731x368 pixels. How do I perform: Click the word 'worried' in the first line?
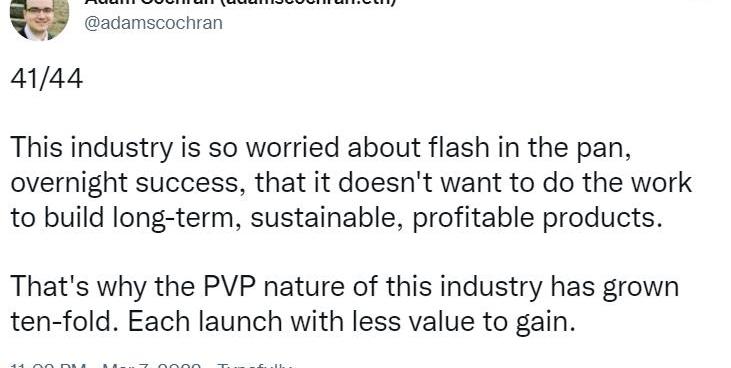click(x=293, y=148)
